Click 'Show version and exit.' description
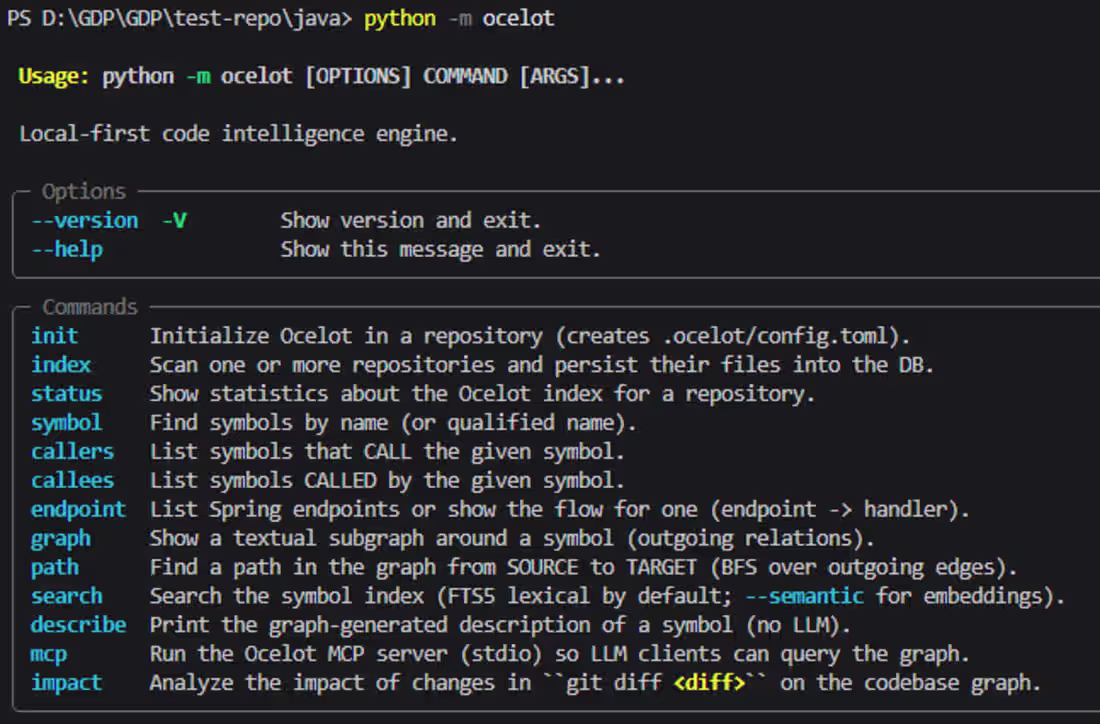This screenshot has width=1100, height=724. click(x=411, y=220)
